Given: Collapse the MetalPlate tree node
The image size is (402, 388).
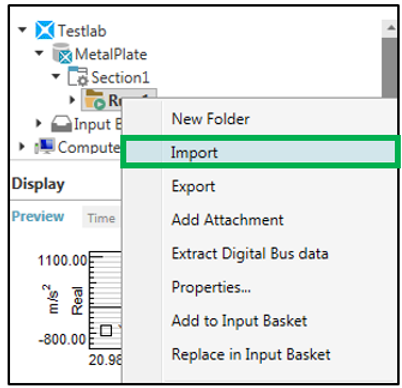Looking at the screenshot, I should tap(39, 53).
